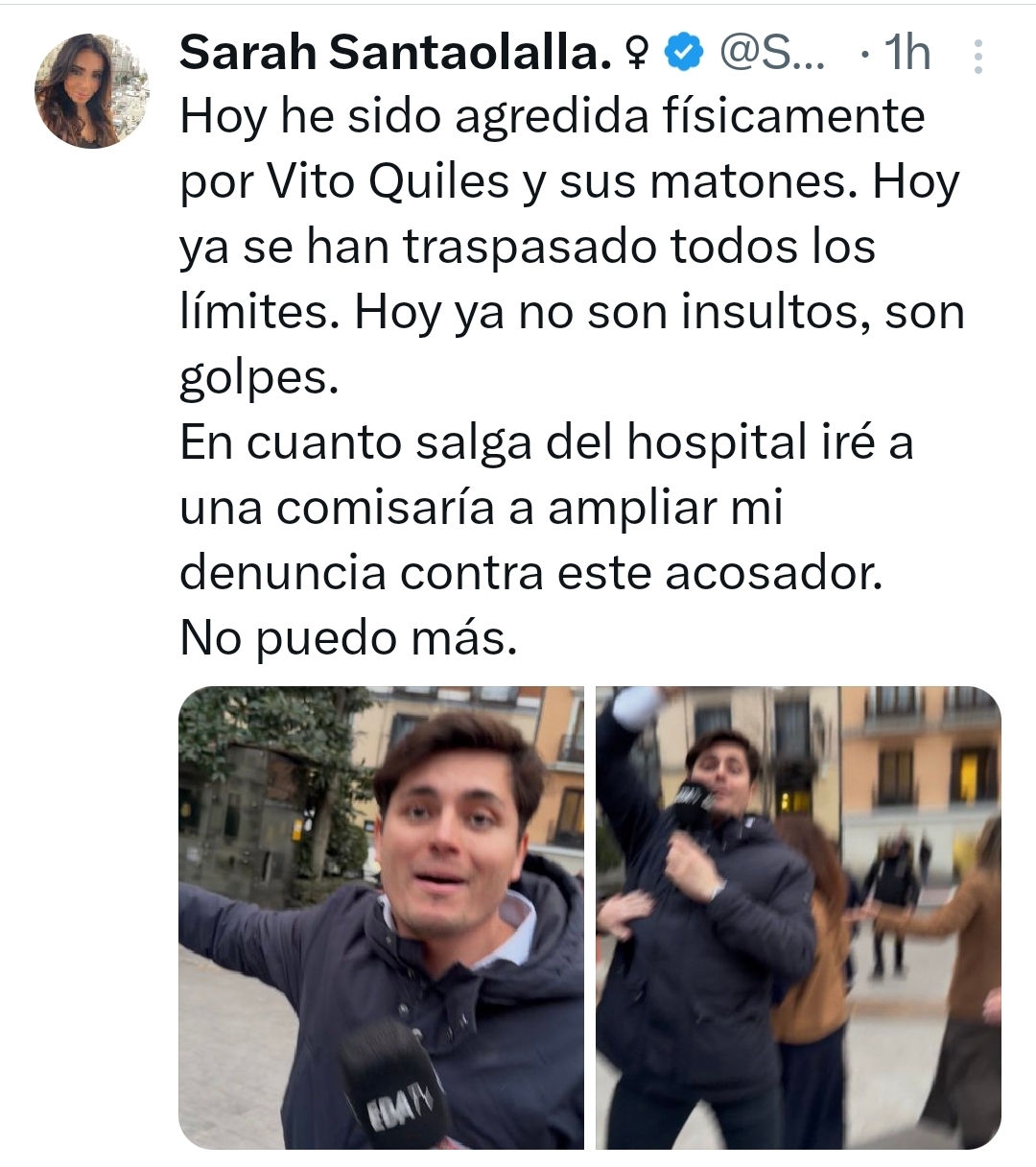Image resolution: width=1036 pixels, height=1167 pixels.
Task: Click the closing line "No puedo más."
Action: [x=348, y=639]
